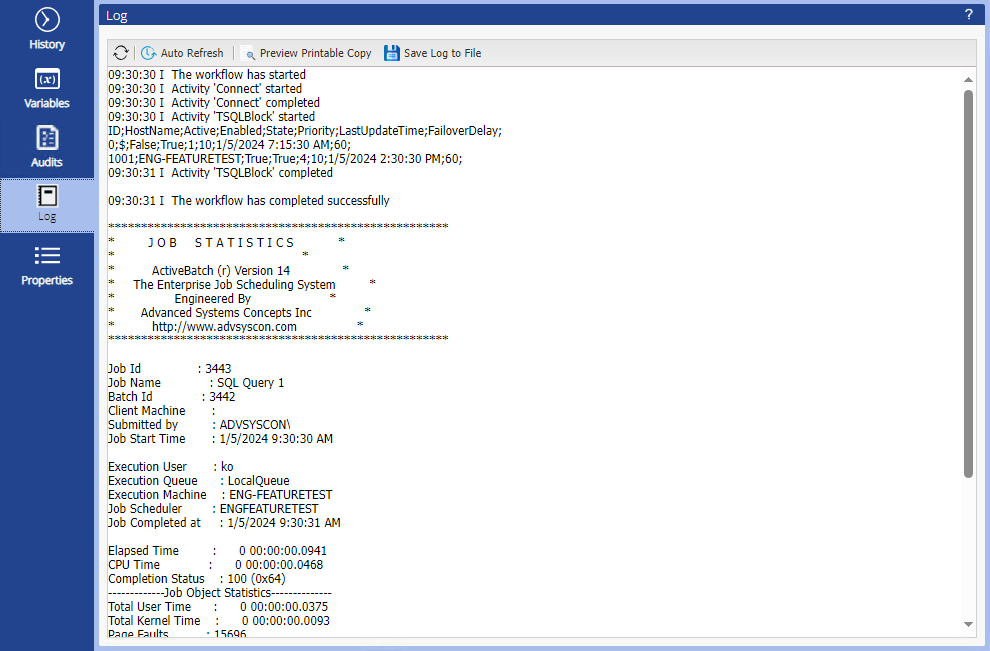Open the Properties panel
This screenshot has height=651, width=990.
coord(46,264)
